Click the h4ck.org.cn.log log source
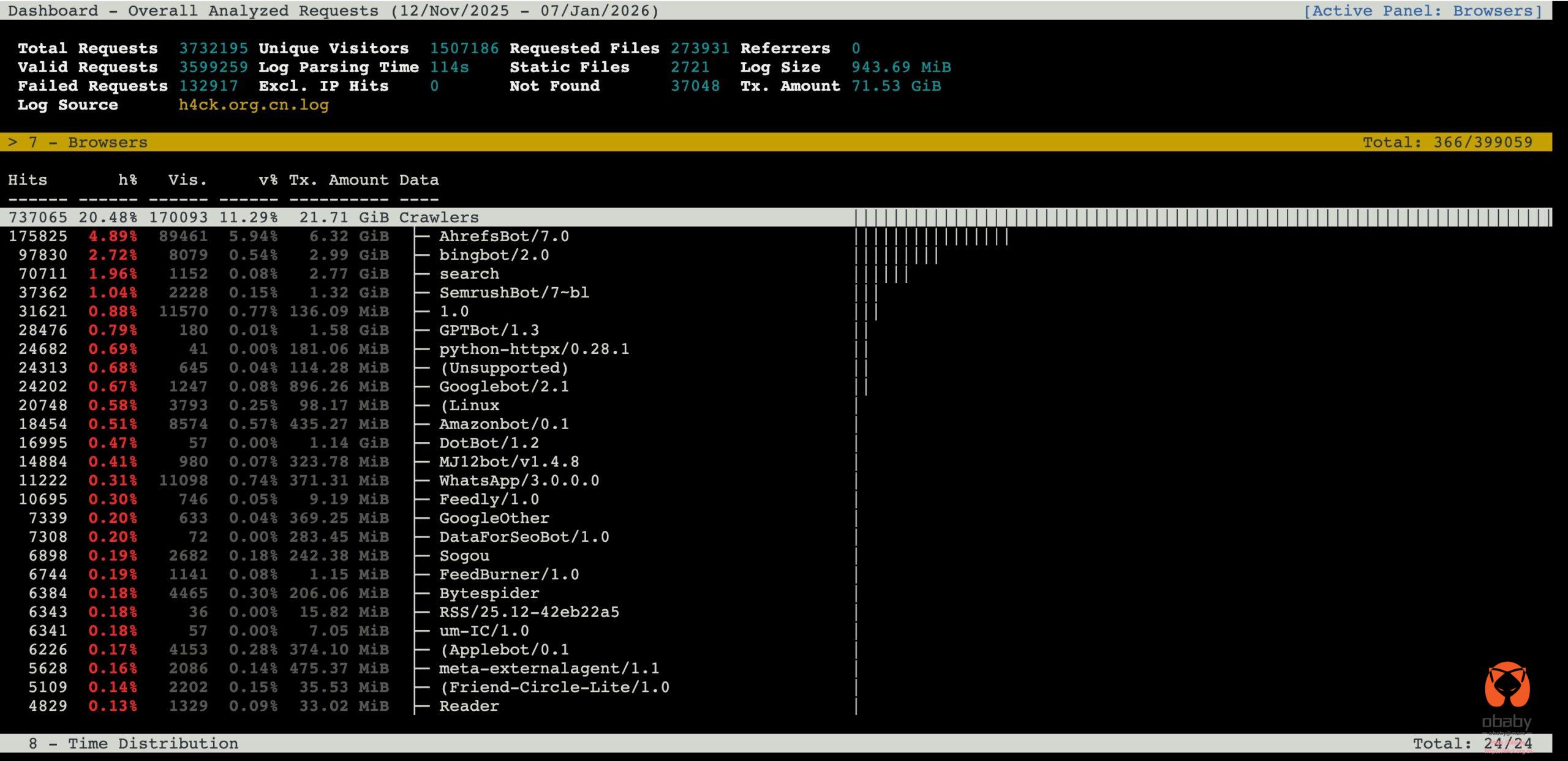The width and height of the screenshot is (1568, 761). click(254, 105)
